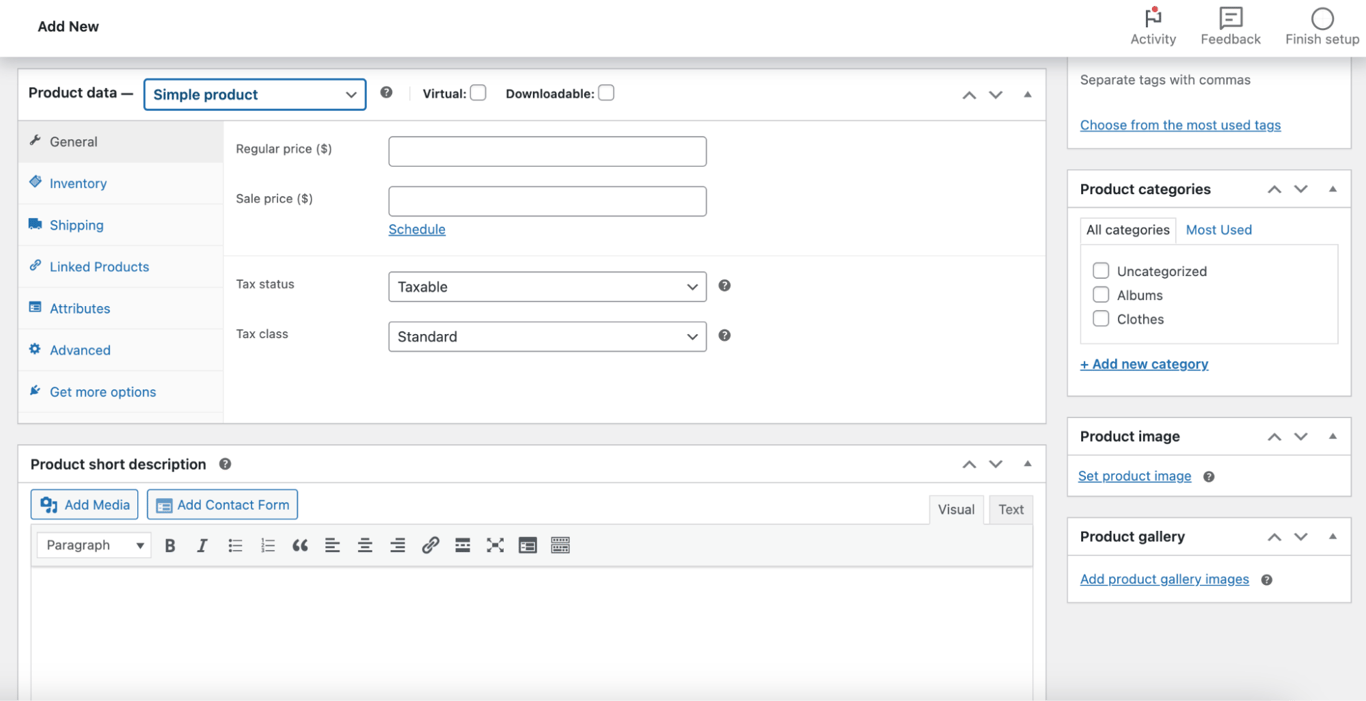Add a blockquote in the short description
1366x701 pixels.
point(299,545)
